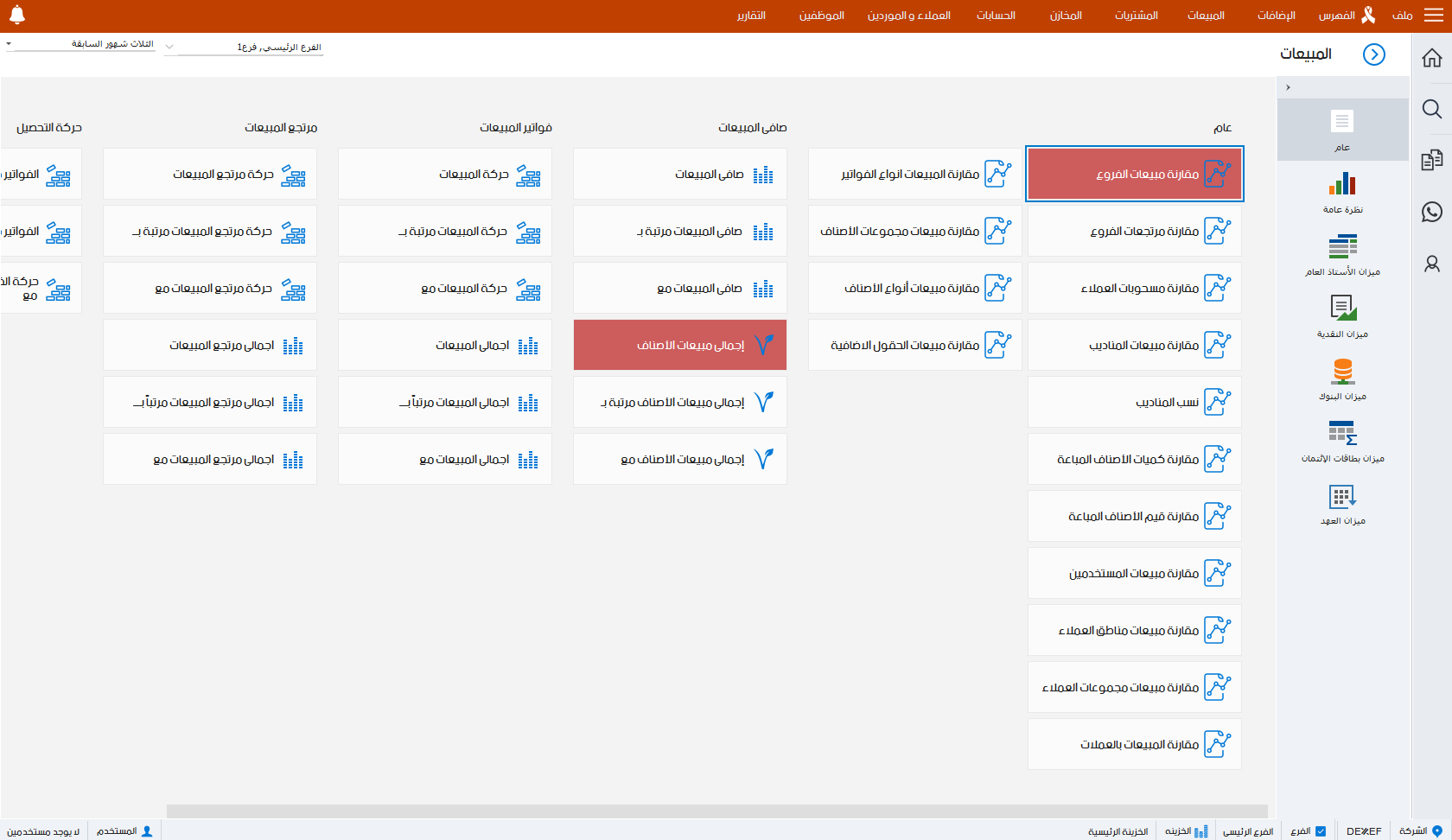Toggle the الفرع checkbox in status bar
Viewport: 1452px width, 840px height.
tap(1320, 831)
